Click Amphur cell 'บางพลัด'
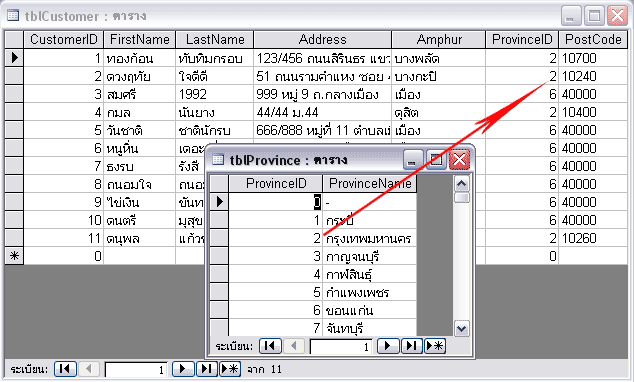The image size is (634, 382). pyautogui.click(x=439, y=58)
